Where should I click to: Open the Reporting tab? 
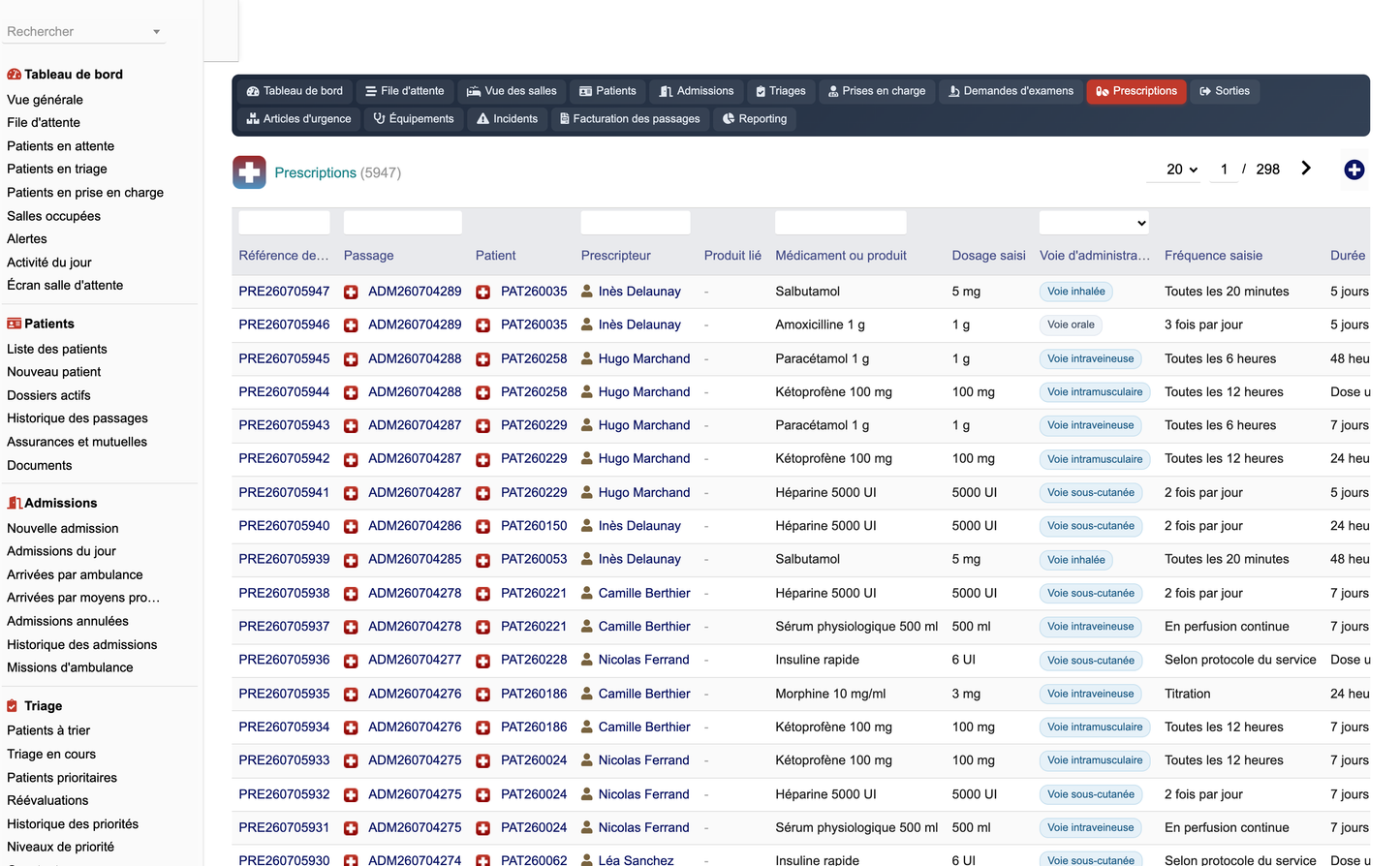[754, 119]
